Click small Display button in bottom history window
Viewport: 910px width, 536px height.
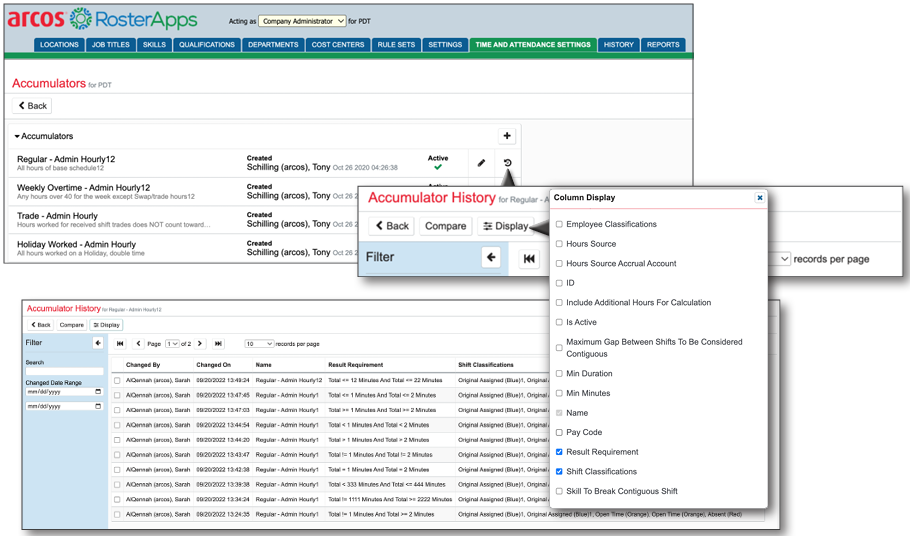(x=106, y=325)
